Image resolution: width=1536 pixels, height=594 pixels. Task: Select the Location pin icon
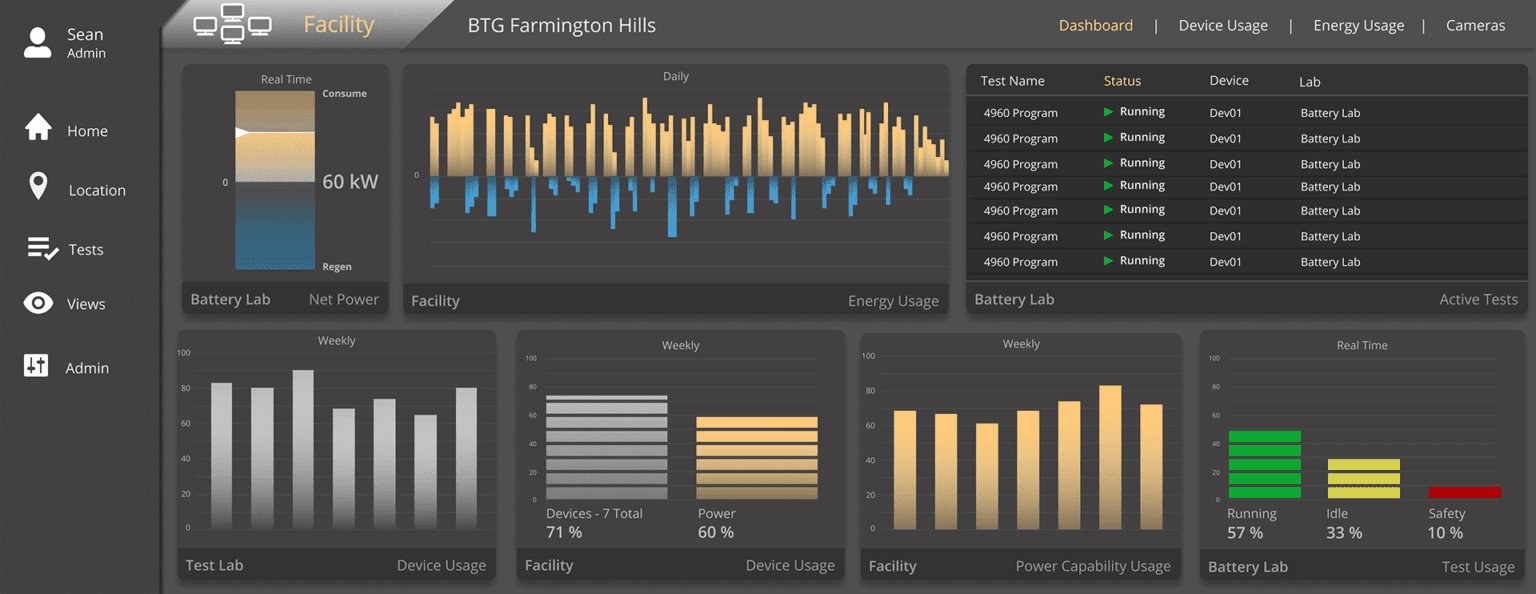[x=38, y=186]
